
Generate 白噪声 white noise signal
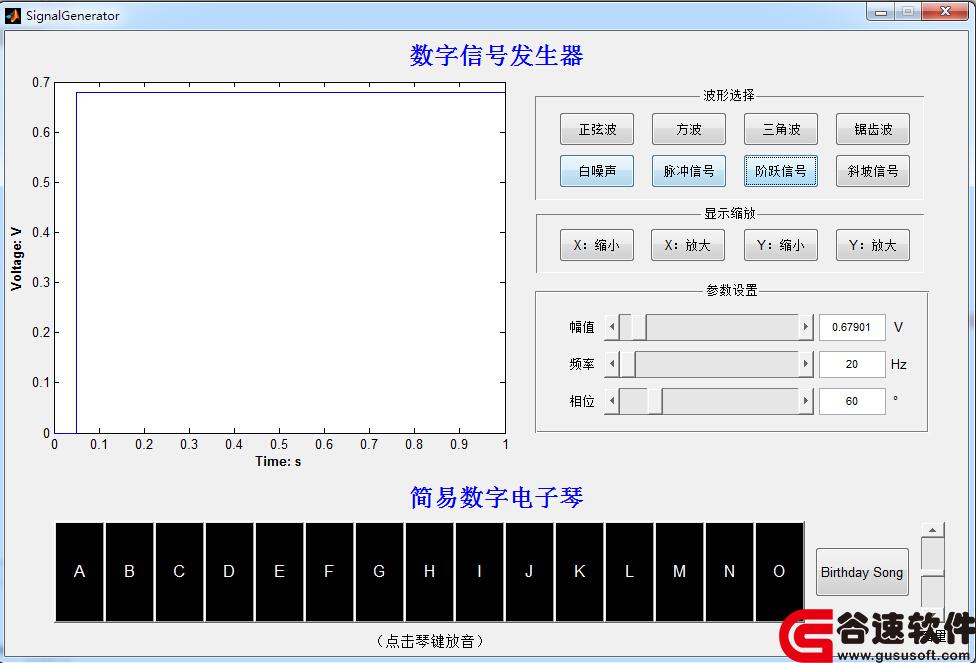[597, 171]
